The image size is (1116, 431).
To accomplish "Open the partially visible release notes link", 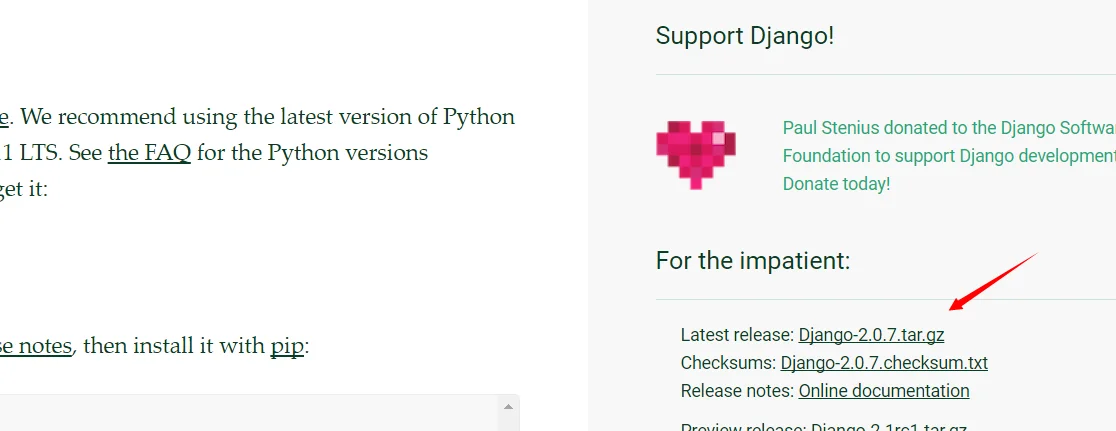I will click(x=36, y=346).
